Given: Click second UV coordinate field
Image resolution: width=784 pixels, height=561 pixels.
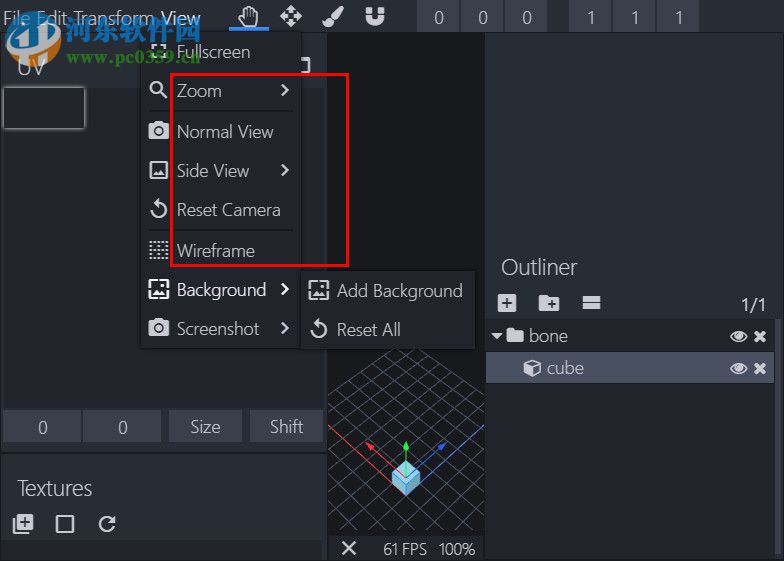Looking at the screenshot, I should coord(122,426).
